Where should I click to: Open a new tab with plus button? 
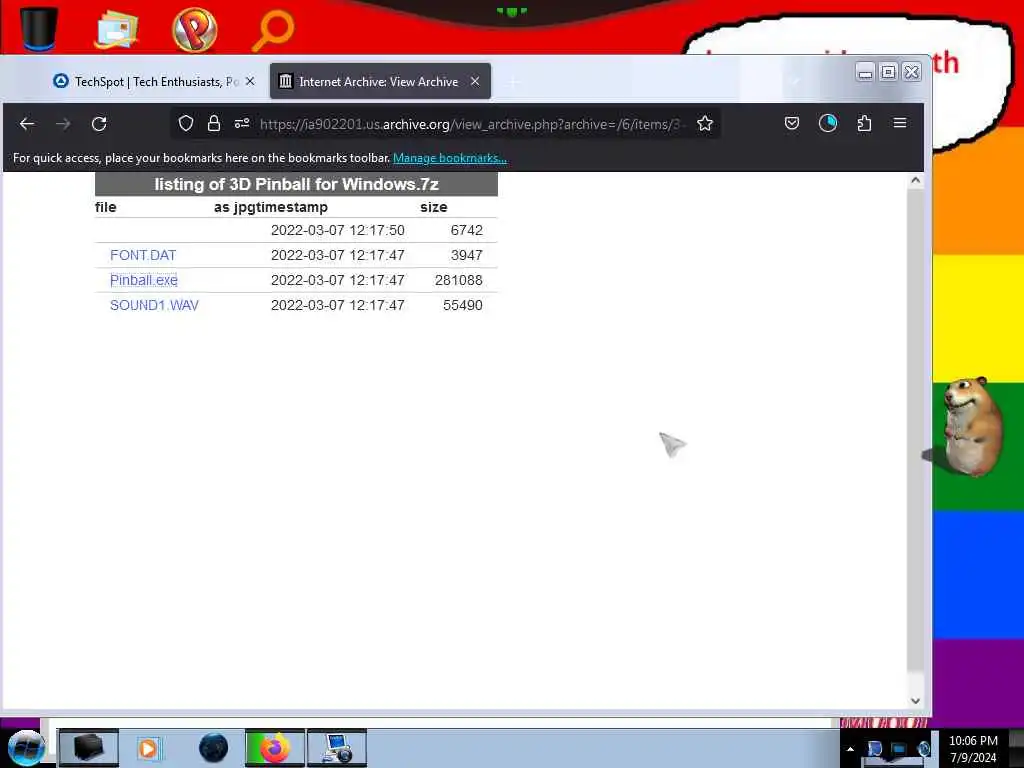pos(513,82)
